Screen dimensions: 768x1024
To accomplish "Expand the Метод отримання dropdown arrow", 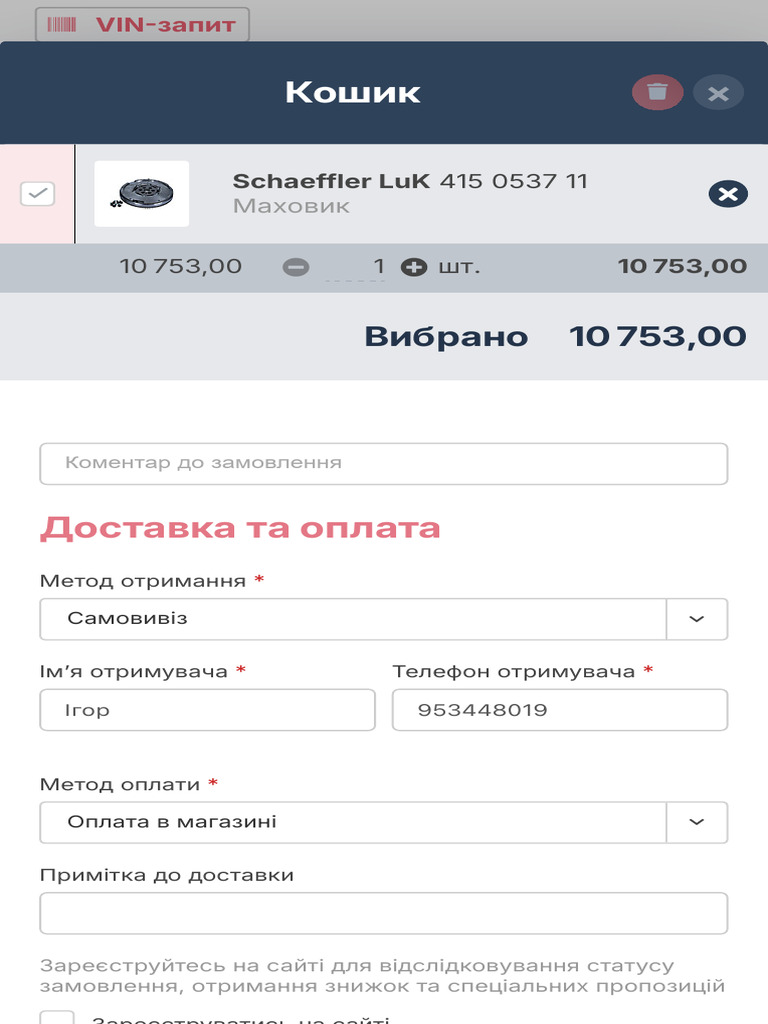I will pyautogui.click(x=697, y=619).
